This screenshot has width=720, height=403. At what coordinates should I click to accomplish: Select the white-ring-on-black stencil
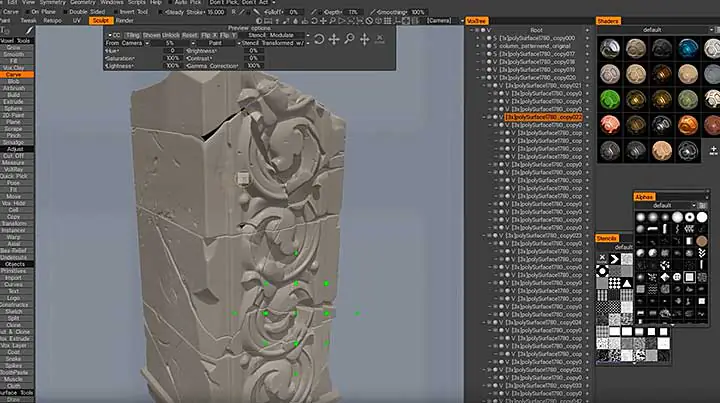pyautogui.click(x=602, y=271)
